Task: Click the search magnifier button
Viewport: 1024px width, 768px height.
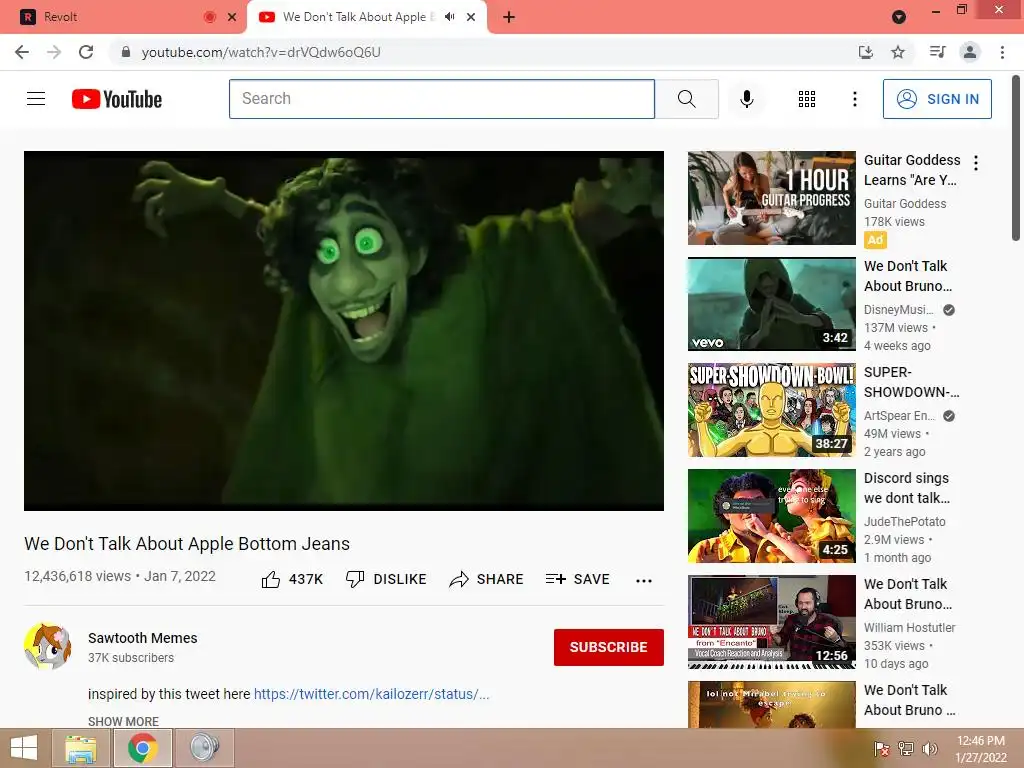Action: click(686, 99)
